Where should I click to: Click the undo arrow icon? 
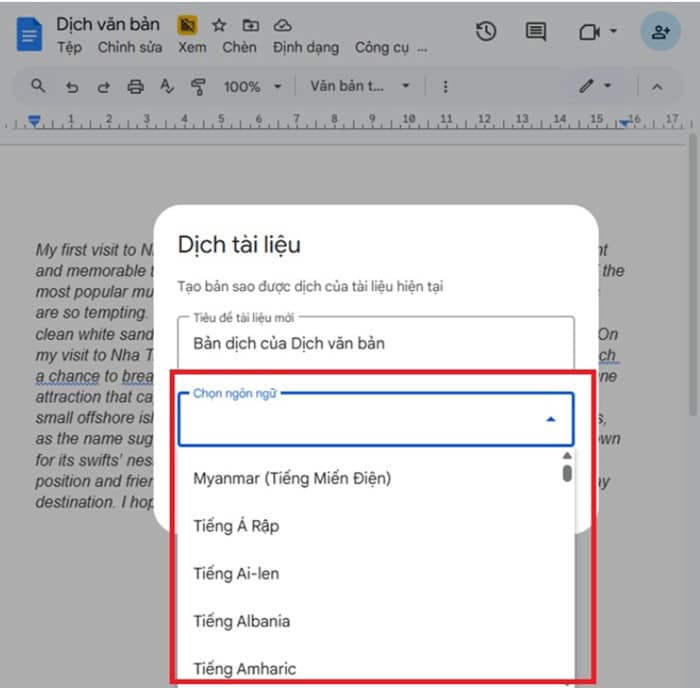click(71, 87)
